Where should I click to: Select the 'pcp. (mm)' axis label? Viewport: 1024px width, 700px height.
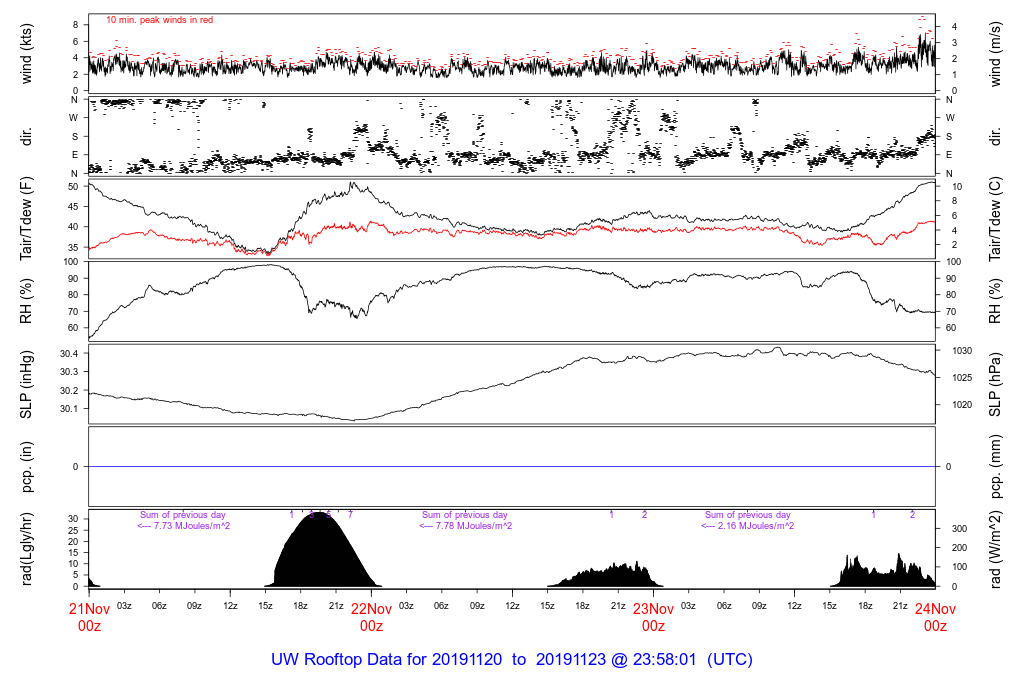pyautogui.click(x=996, y=466)
